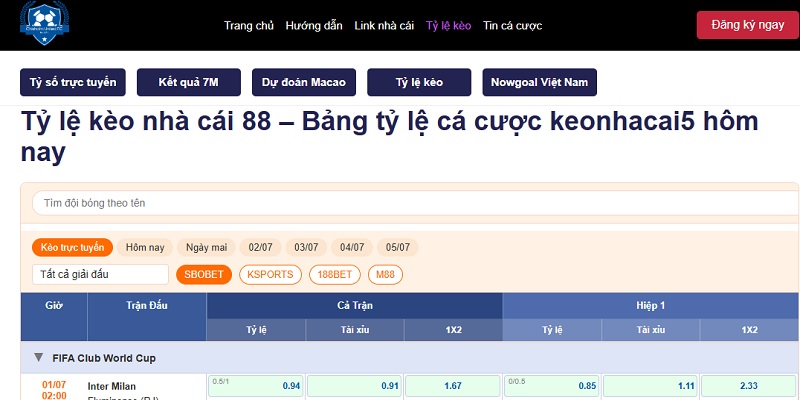The width and height of the screenshot is (800, 400).
Task: Collapse the FIFA Club World Cup group
Action: (x=38, y=358)
